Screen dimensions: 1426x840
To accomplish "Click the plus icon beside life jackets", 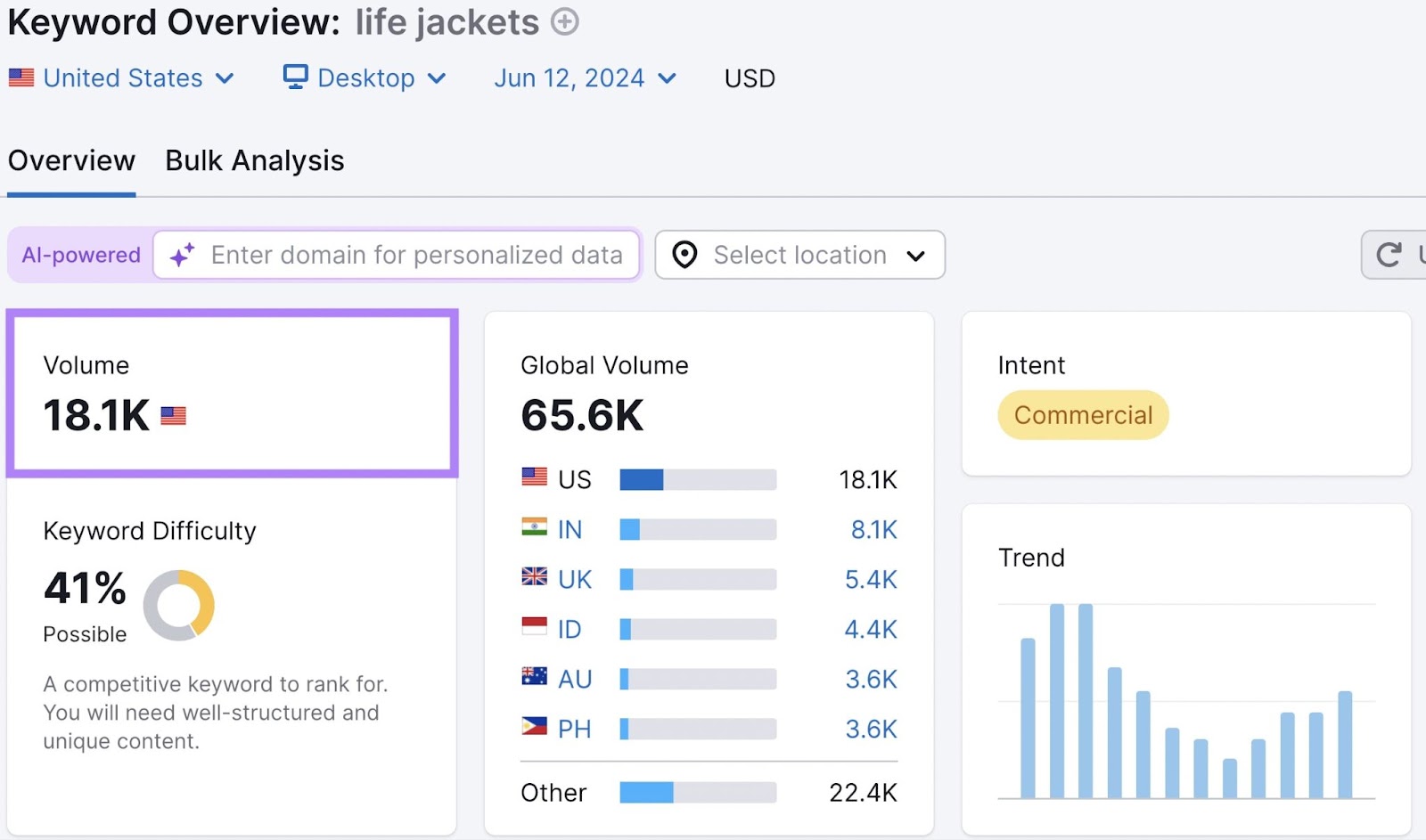I will click(564, 21).
